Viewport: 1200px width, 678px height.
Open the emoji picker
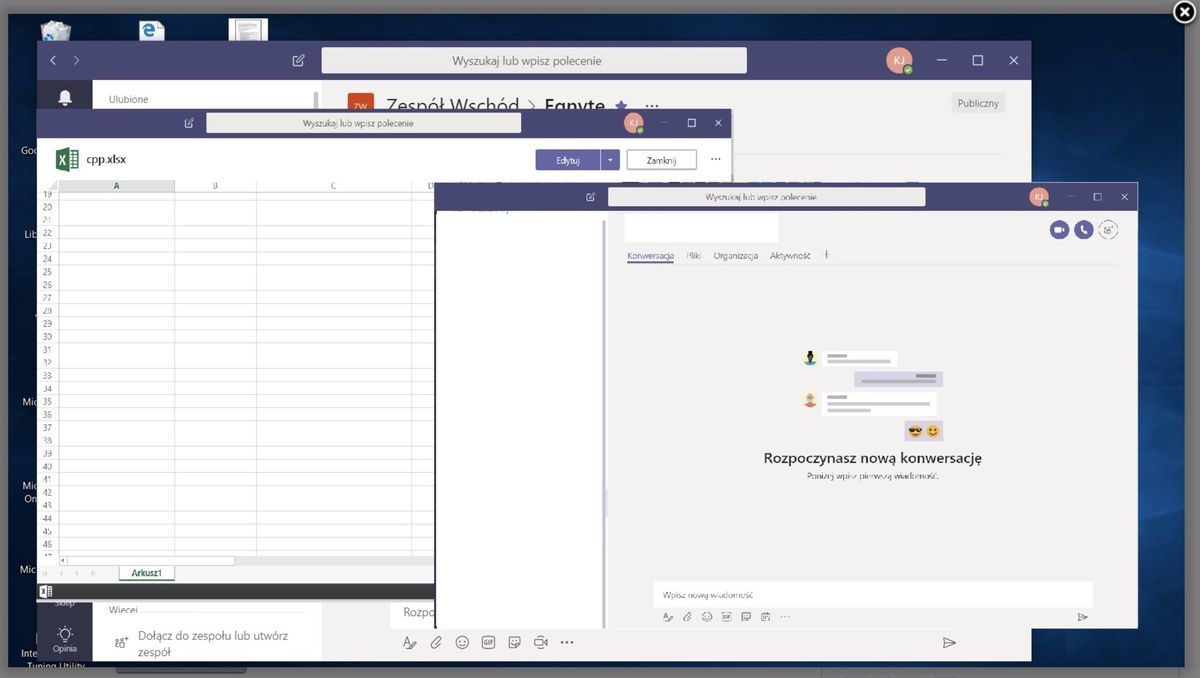tap(707, 617)
